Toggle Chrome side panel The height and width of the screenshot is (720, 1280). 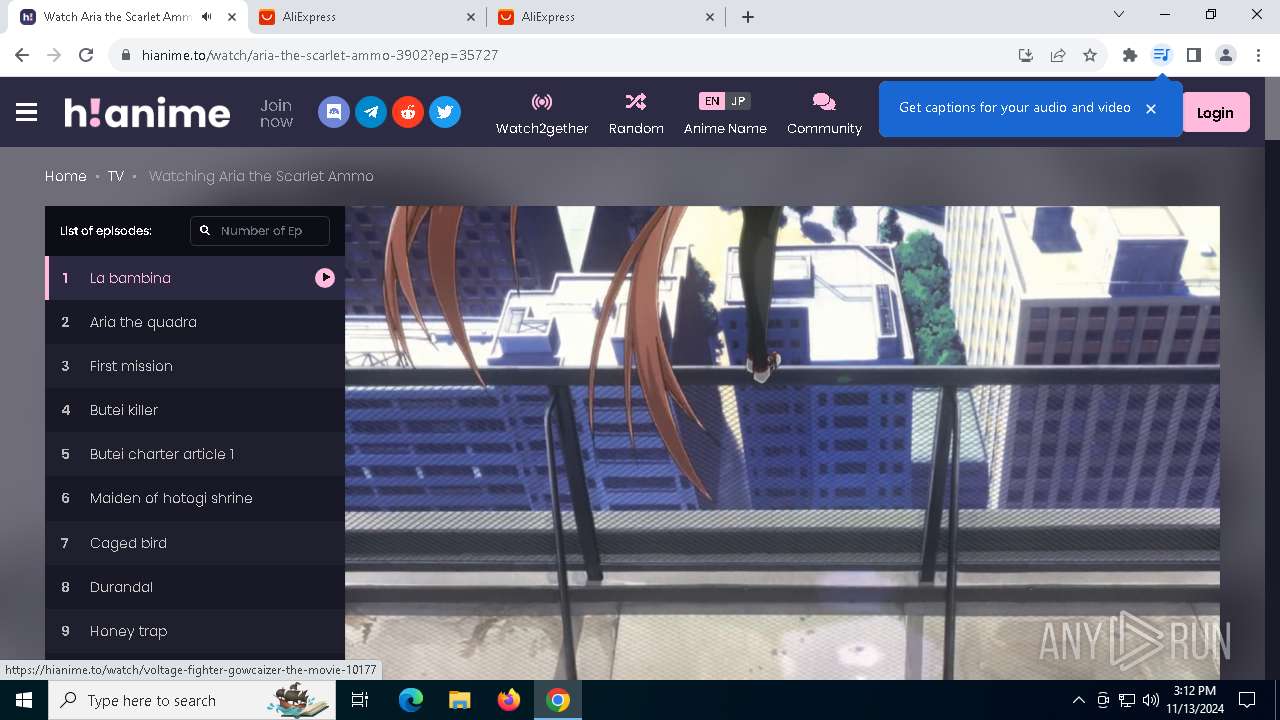point(1193,55)
